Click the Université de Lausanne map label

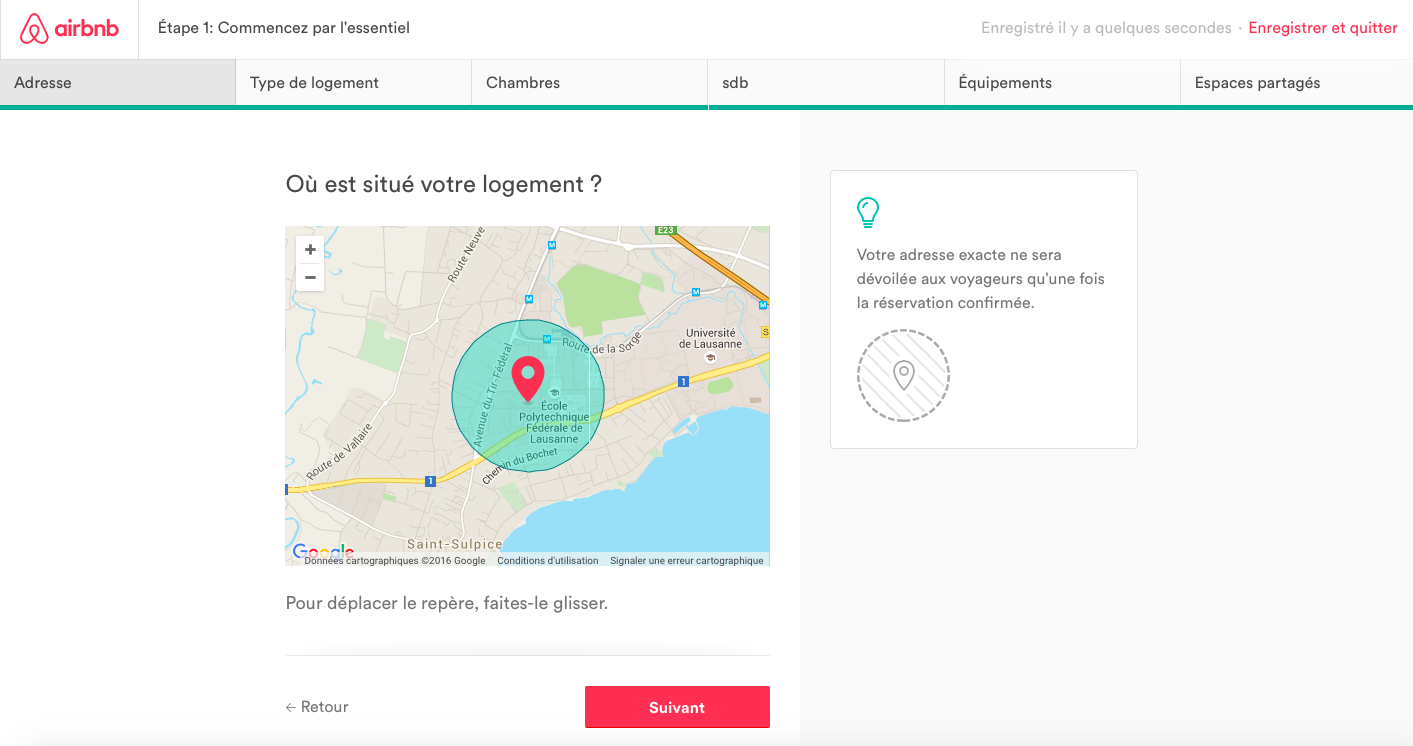[710, 338]
